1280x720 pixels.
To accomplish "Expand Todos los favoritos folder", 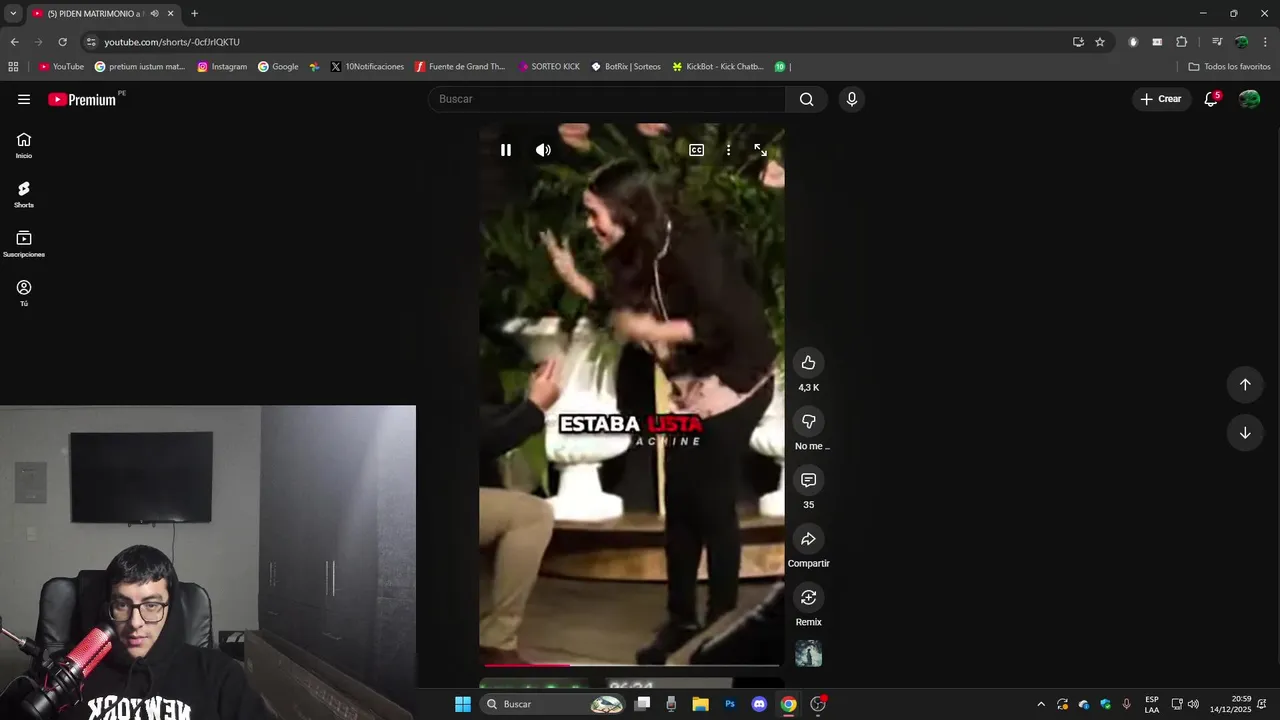I will pos(1229,67).
